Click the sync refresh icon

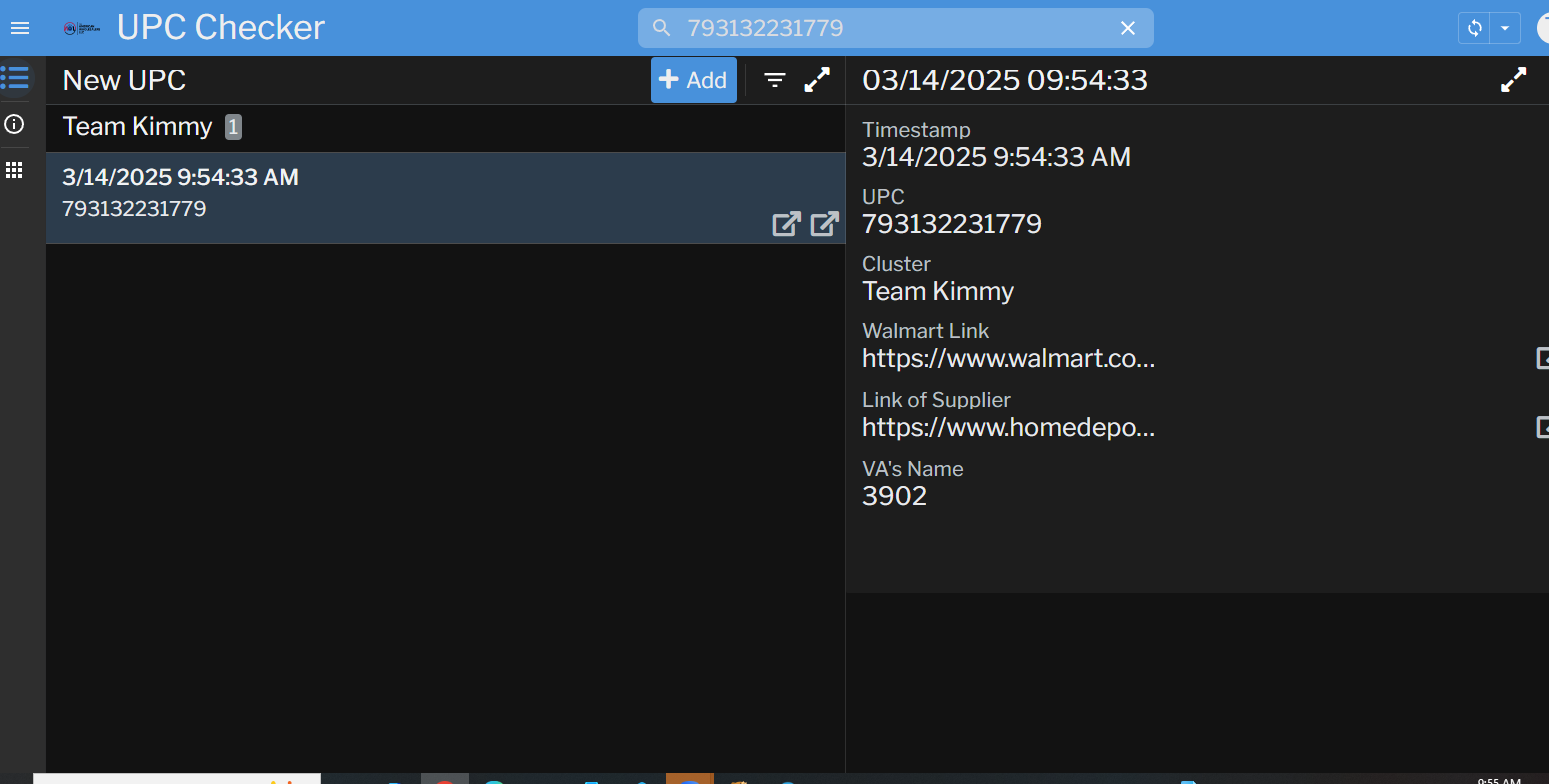[x=1474, y=28]
